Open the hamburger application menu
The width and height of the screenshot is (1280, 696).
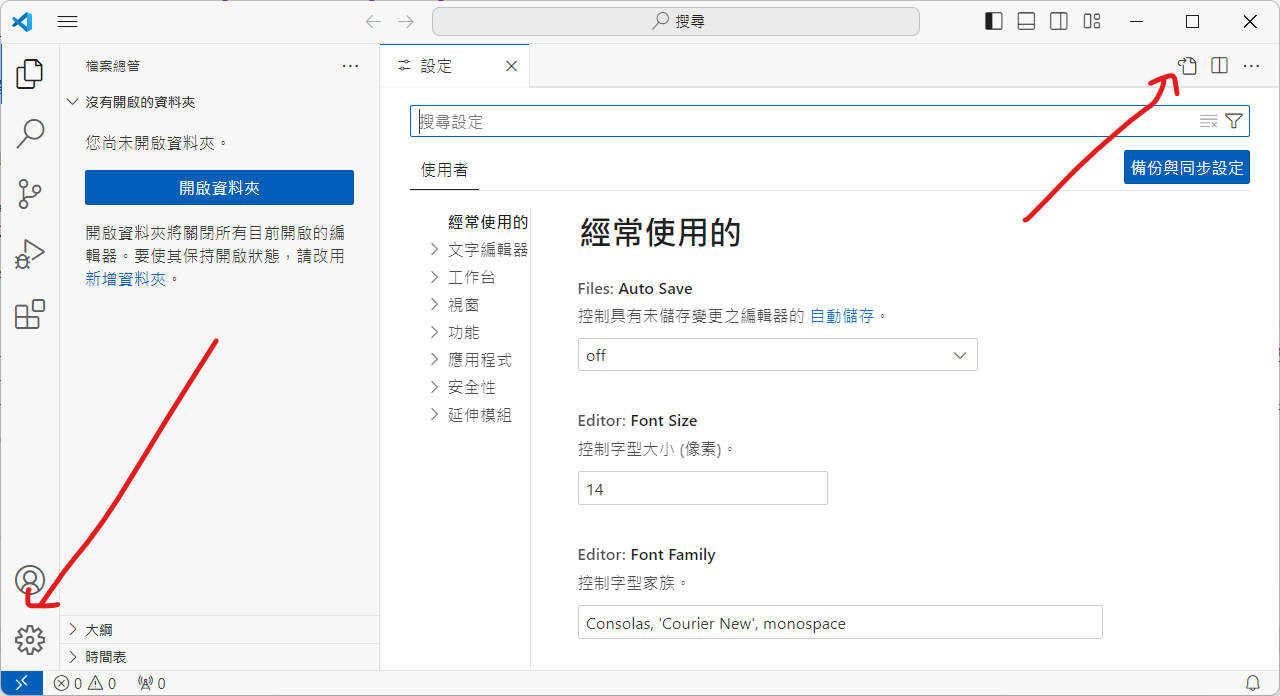pyautogui.click(x=68, y=21)
